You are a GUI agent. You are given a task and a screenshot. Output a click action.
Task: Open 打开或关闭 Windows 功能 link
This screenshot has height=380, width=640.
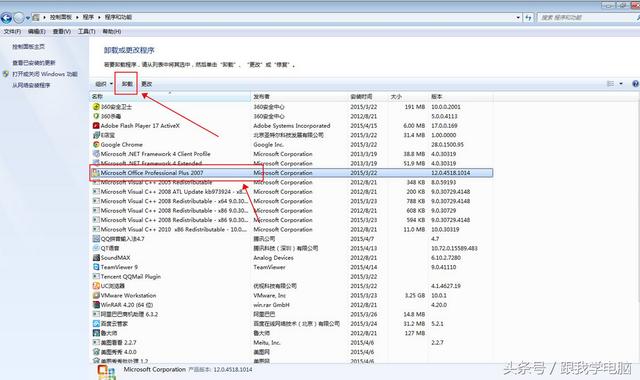click(44, 74)
